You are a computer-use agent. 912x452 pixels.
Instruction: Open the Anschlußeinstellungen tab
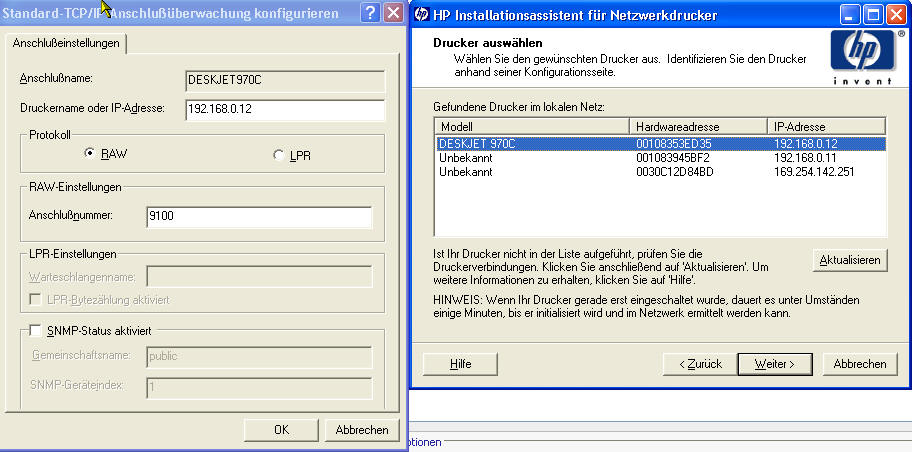pyautogui.click(x=66, y=43)
